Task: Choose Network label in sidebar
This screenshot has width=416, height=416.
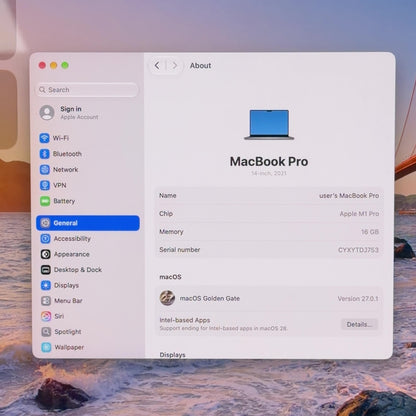Action: (x=66, y=169)
